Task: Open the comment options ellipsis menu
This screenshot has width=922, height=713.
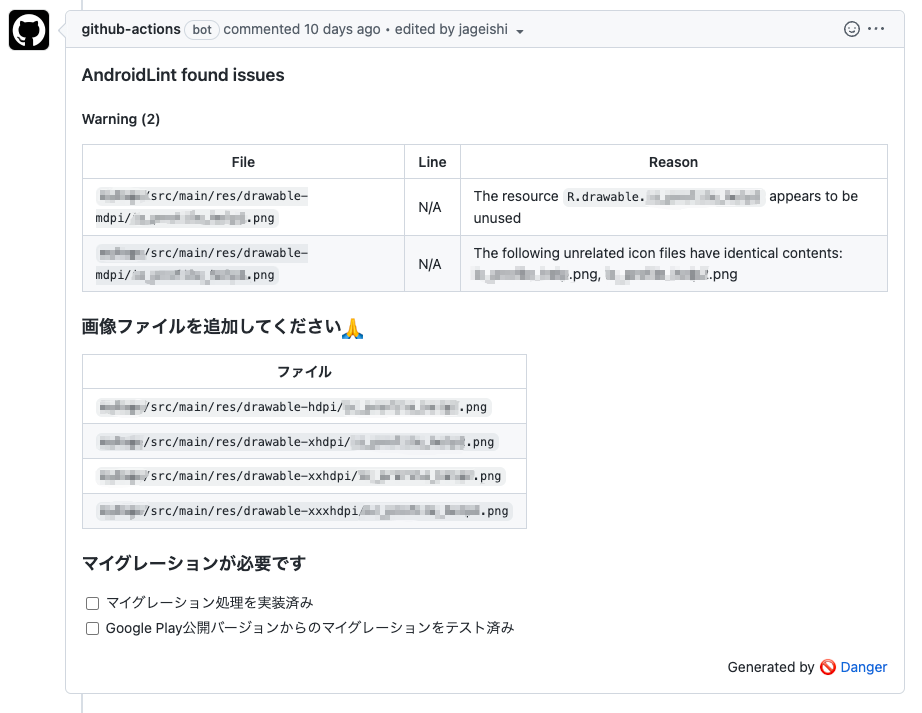Action: 876,29
